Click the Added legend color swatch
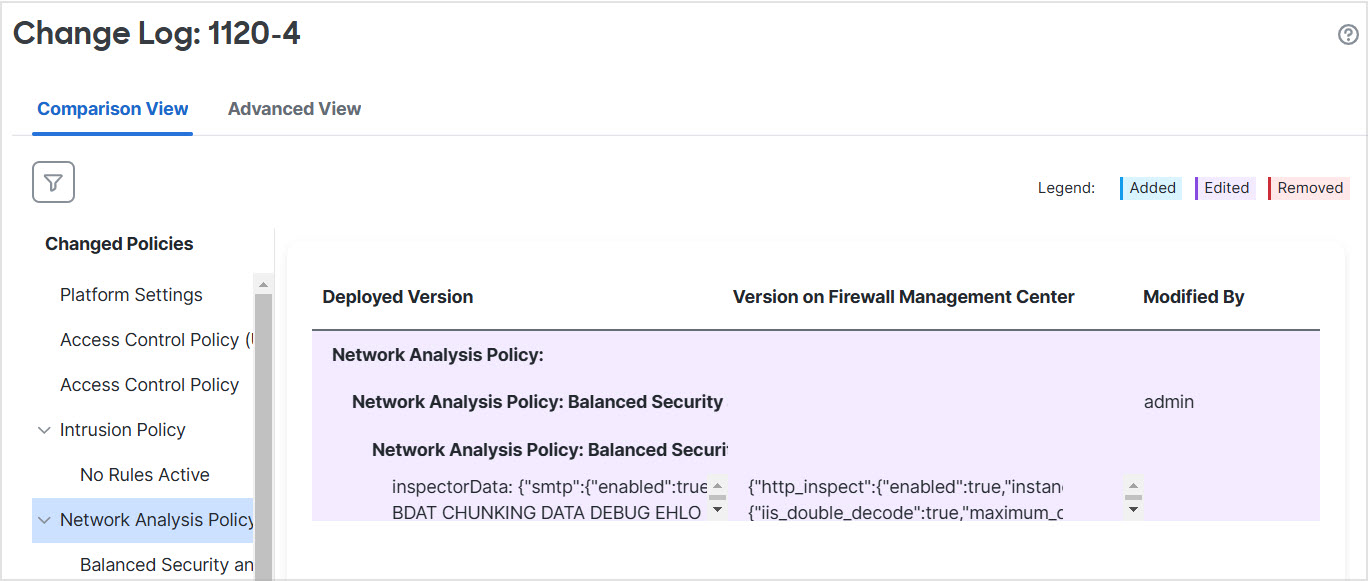Image resolution: width=1368 pixels, height=581 pixels. pos(1151,188)
